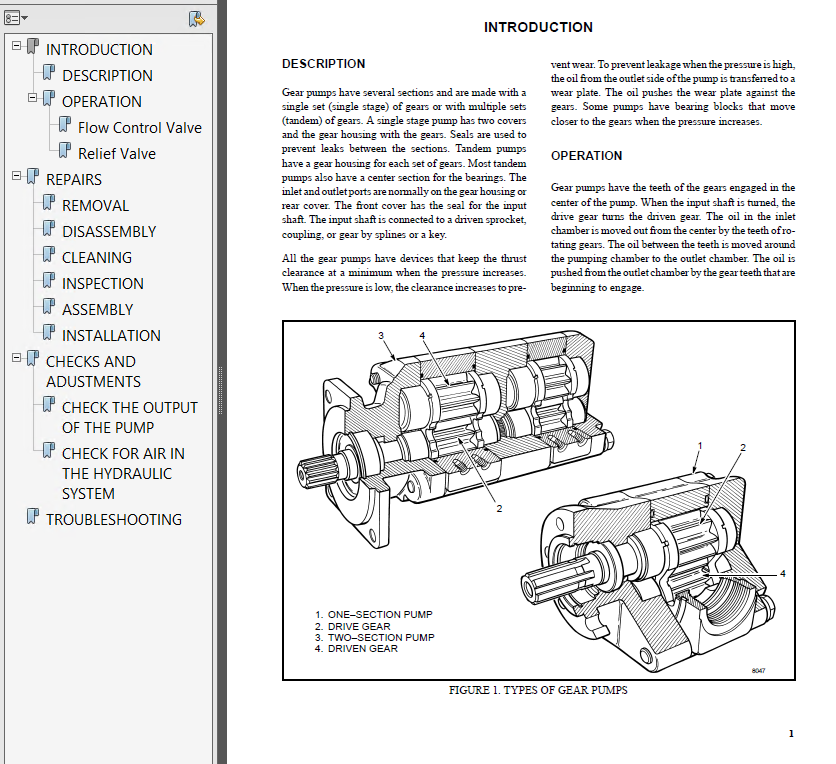Select the Flow Control Valve bookmark
The image size is (836, 764).
point(140,127)
